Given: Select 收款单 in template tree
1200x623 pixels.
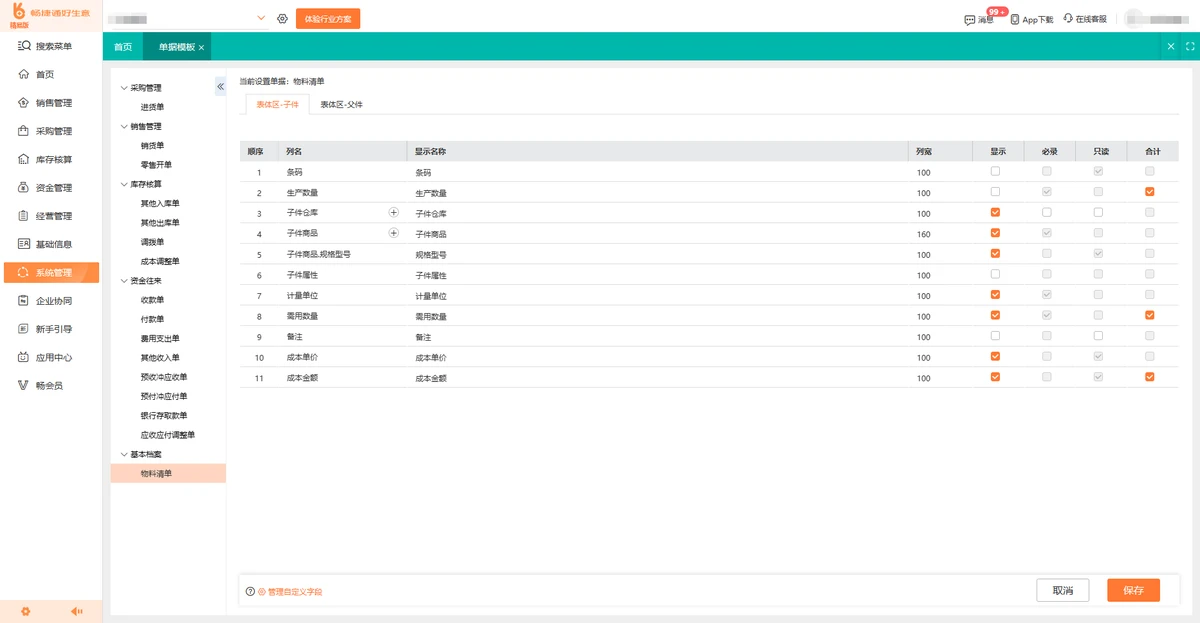Looking at the screenshot, I should [x=152, y=300].
